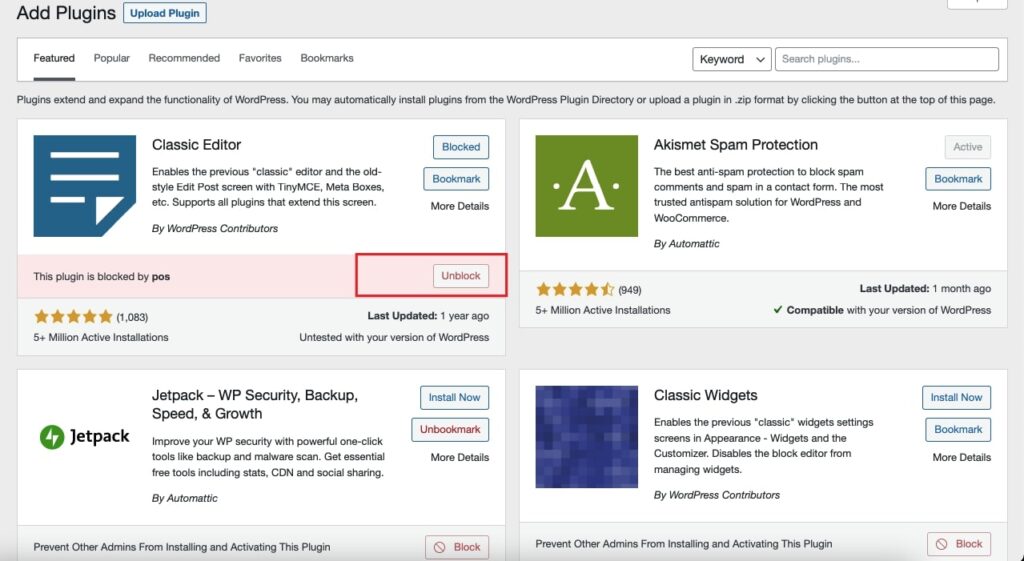Open More Details for Akismet
This screenshot has height=561, width=1024.
[961, 206]
